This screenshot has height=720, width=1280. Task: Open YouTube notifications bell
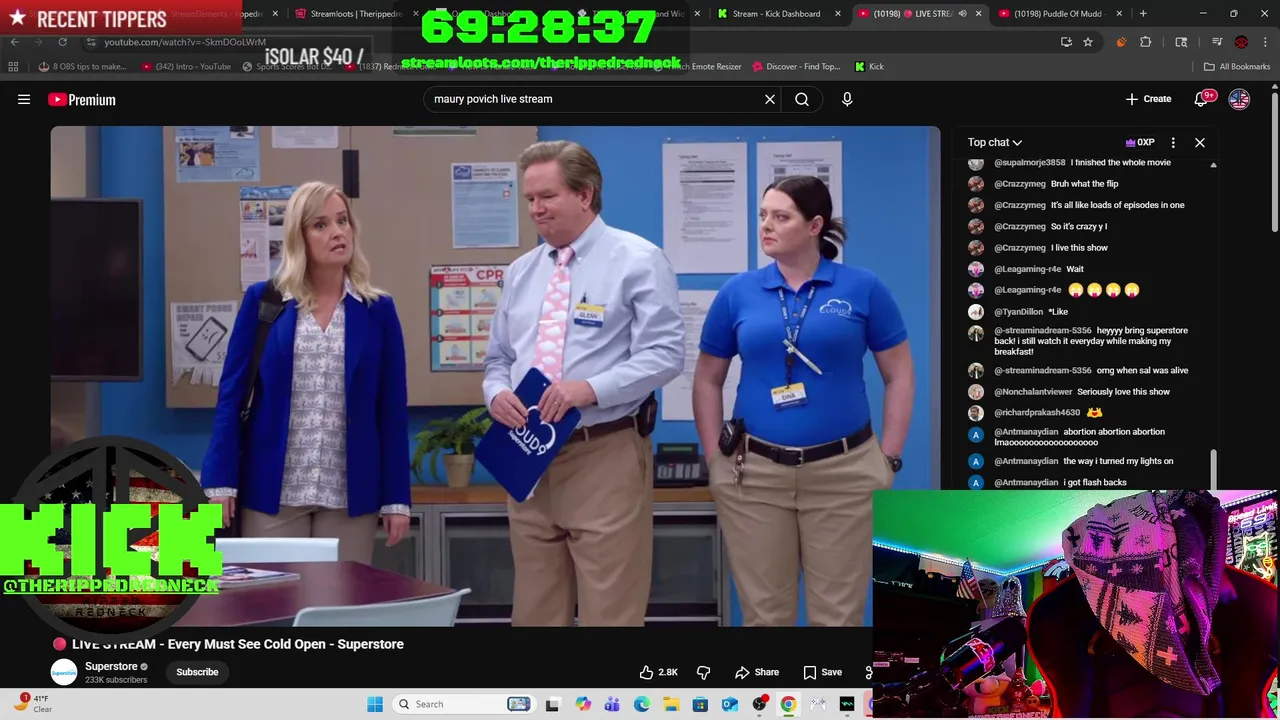[1201, 99]
